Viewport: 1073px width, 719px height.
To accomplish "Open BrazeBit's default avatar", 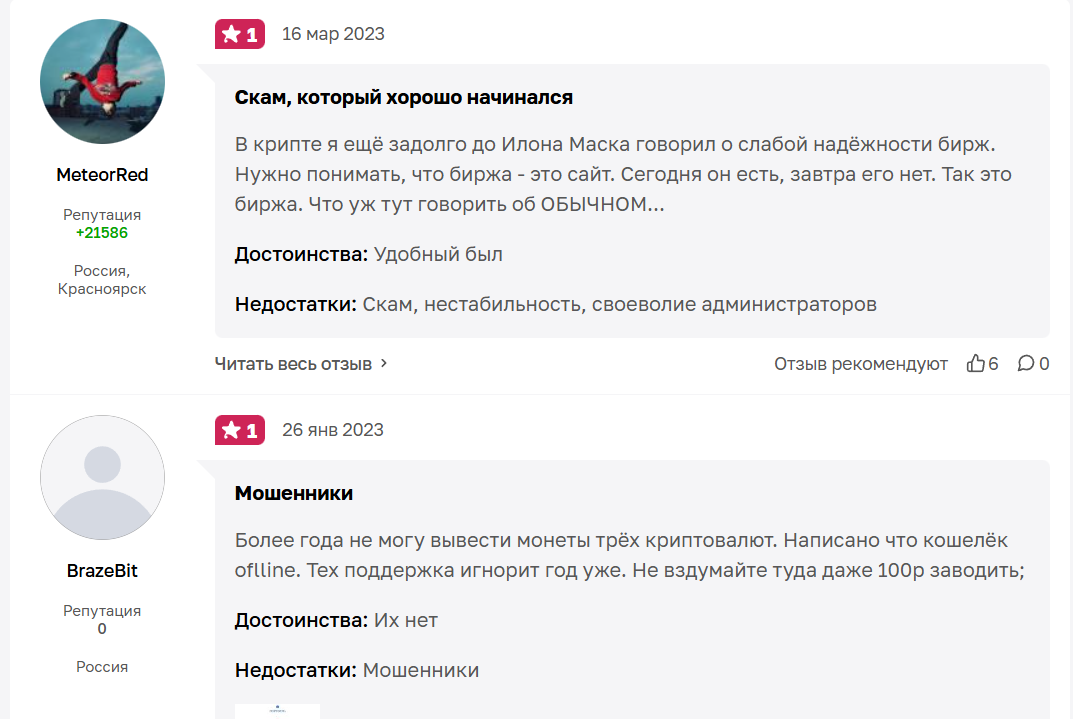I will [x=102, y=478].
